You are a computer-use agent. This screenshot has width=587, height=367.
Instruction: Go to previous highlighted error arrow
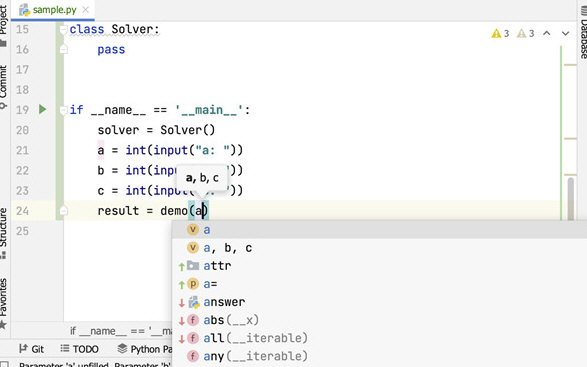(547, 33)
